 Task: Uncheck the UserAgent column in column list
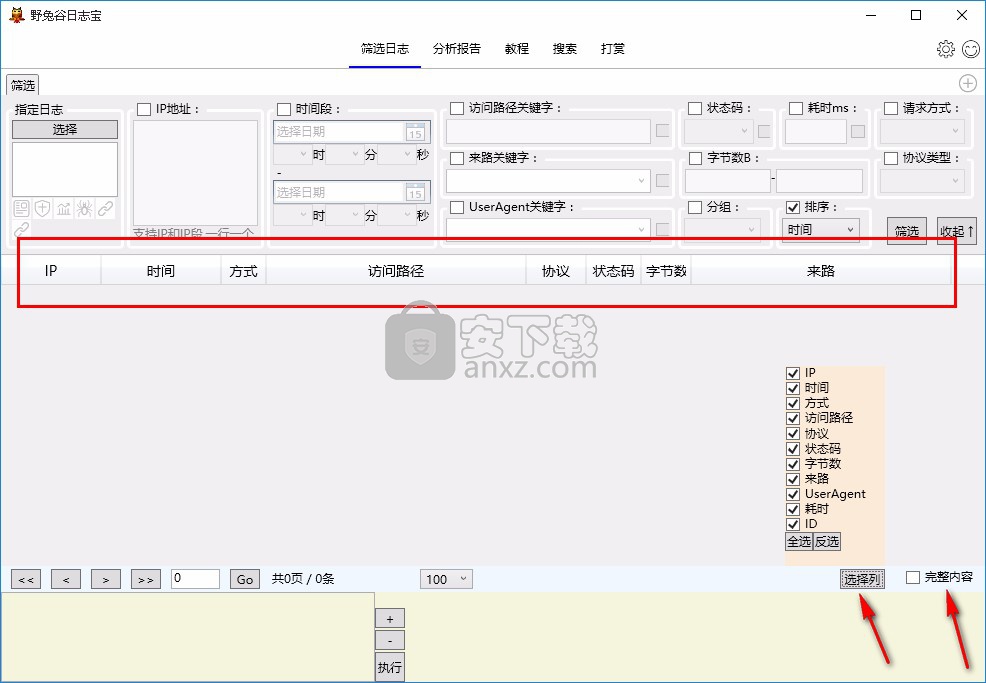793,494
